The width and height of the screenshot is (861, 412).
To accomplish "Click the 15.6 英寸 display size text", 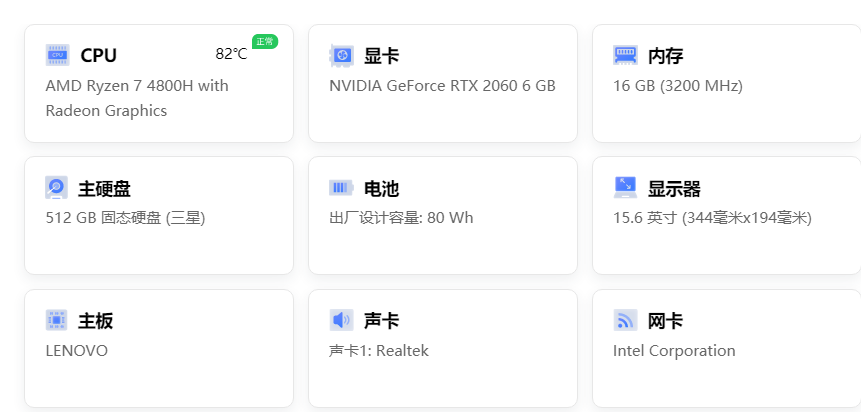I will coord(712,218).
